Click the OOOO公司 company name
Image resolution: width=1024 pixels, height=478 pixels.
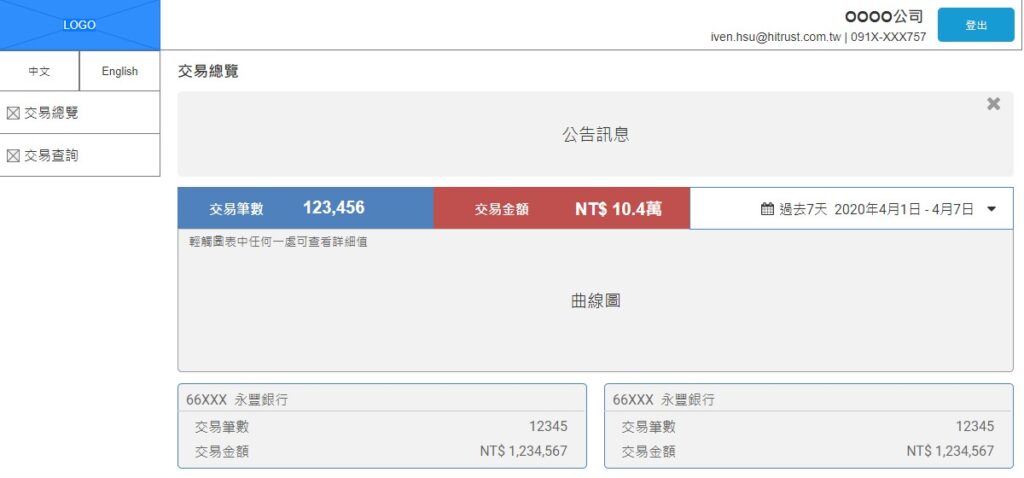coord(885,16)
